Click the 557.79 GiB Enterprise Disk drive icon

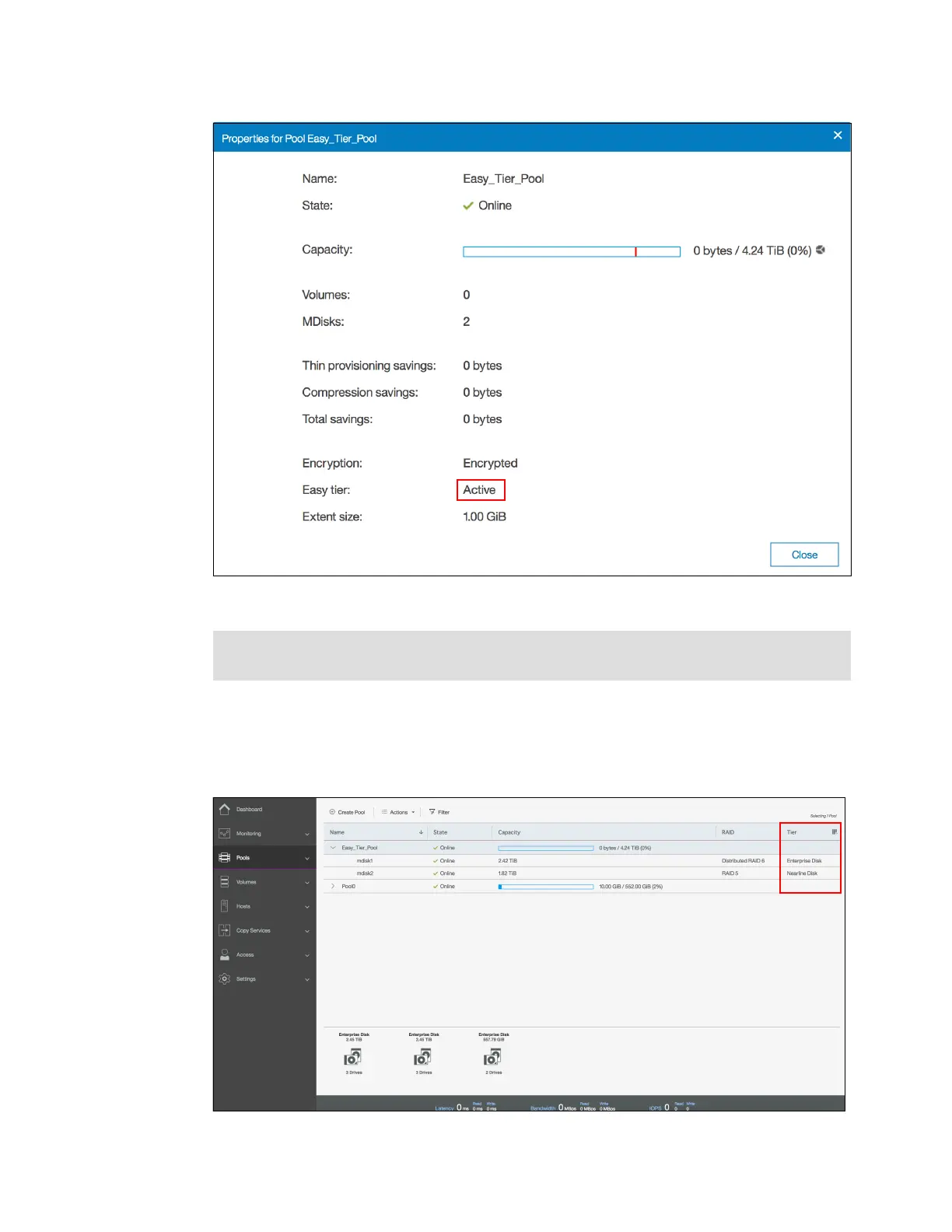[x=493, y=1058]
